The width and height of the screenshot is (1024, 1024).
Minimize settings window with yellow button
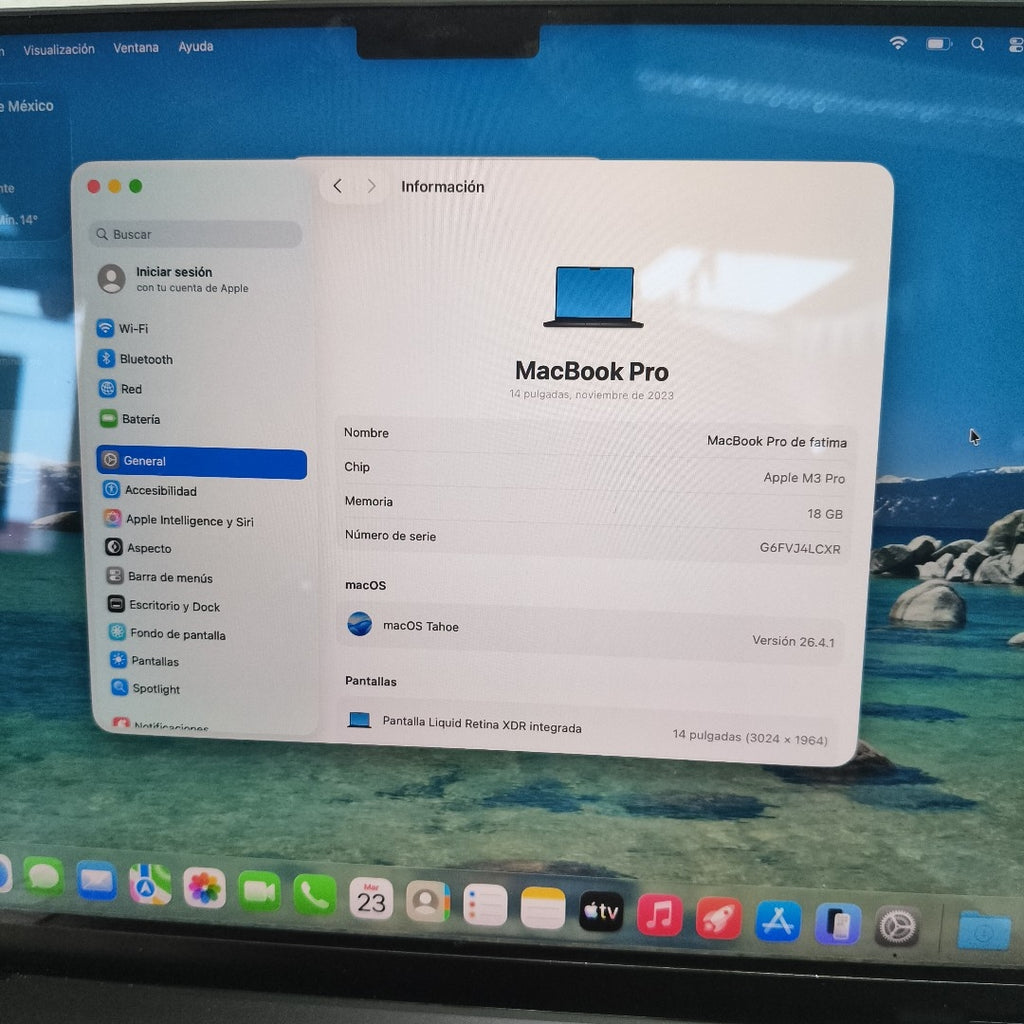point(114,186)
